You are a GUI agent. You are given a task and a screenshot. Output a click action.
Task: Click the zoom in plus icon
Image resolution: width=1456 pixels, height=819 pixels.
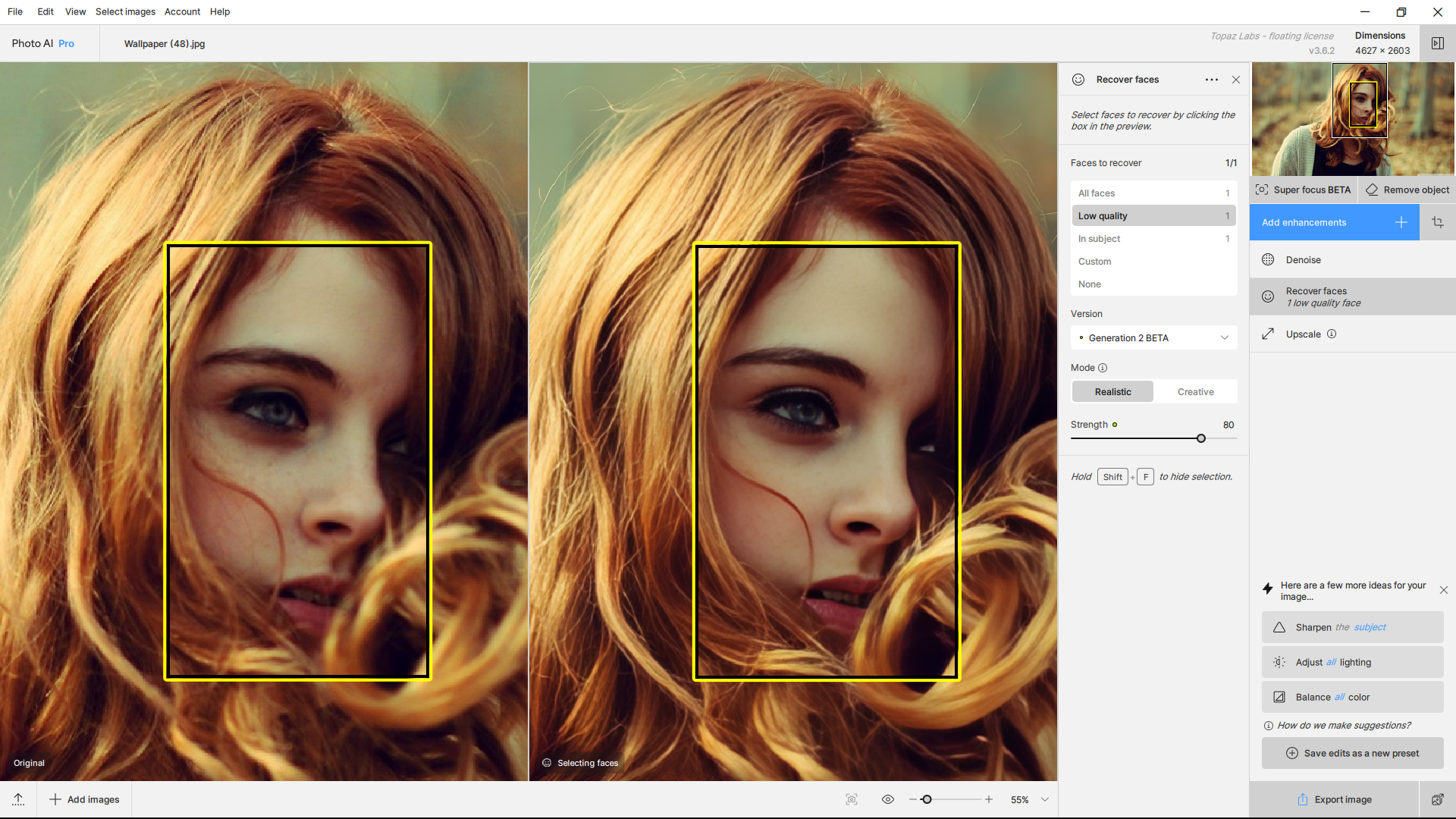(x=989, y=799)
